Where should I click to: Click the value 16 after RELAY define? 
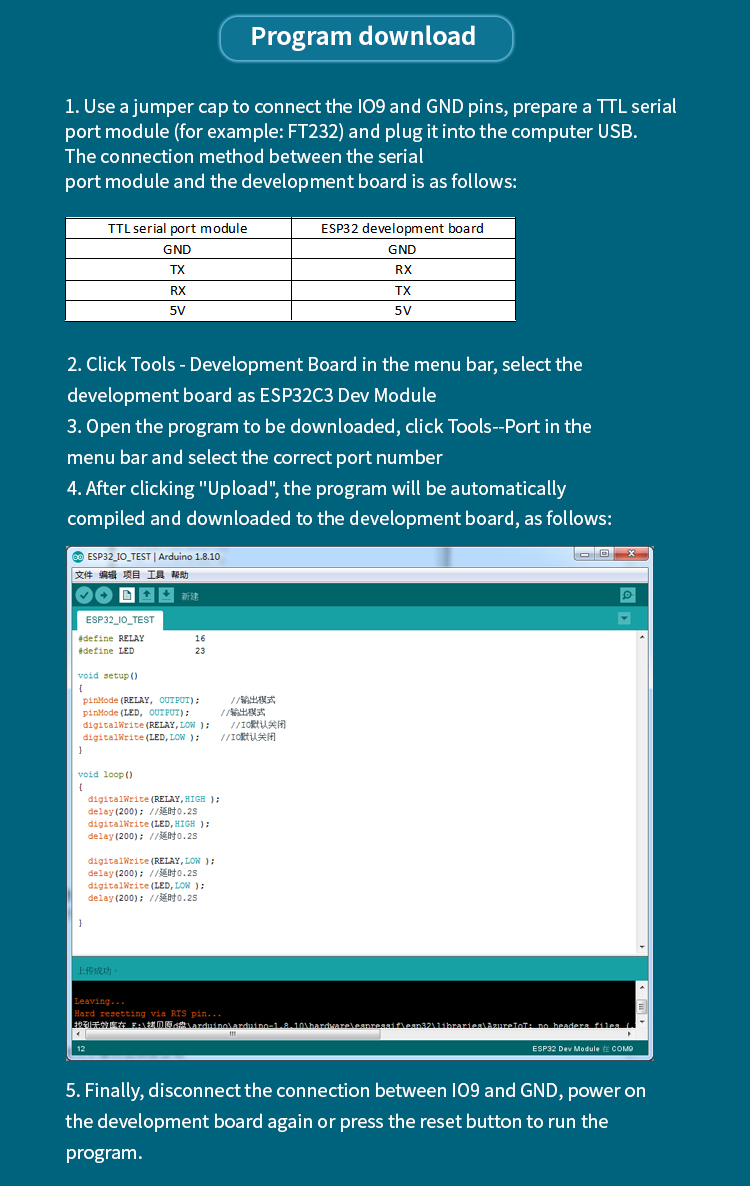pyautogui.click(x=200, y=638)
